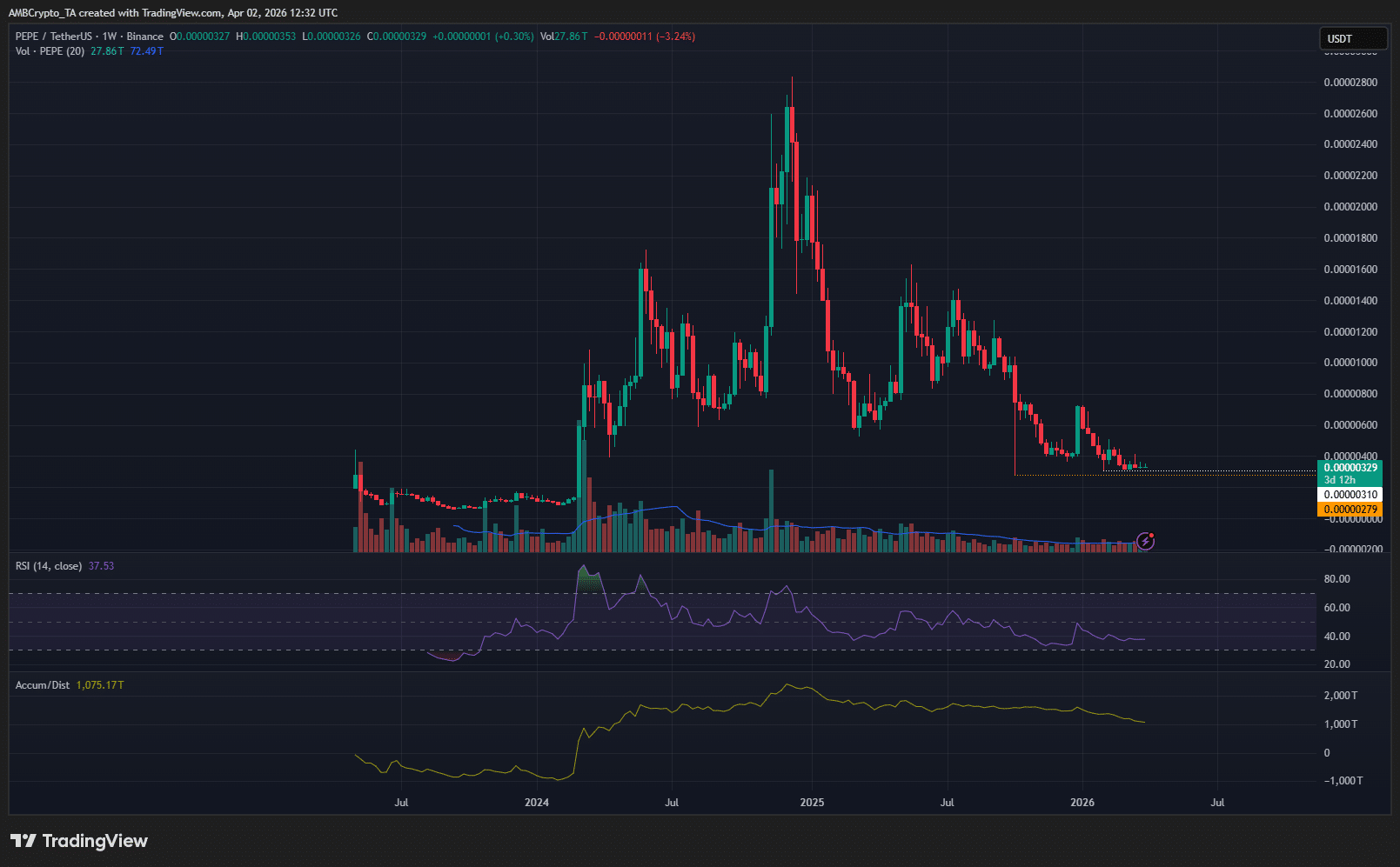Select the 1W interval label in legend

pos(109,37)
